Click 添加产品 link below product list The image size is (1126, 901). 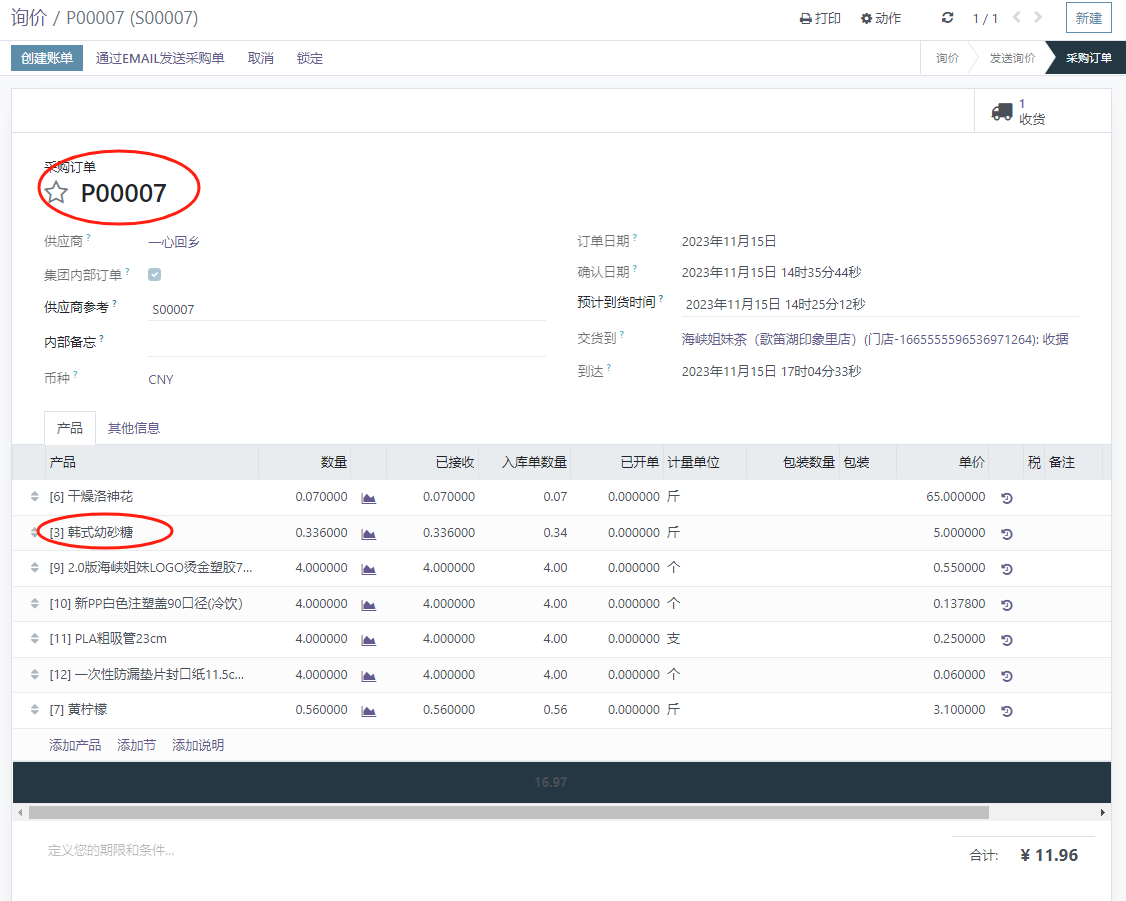[75, 745]
